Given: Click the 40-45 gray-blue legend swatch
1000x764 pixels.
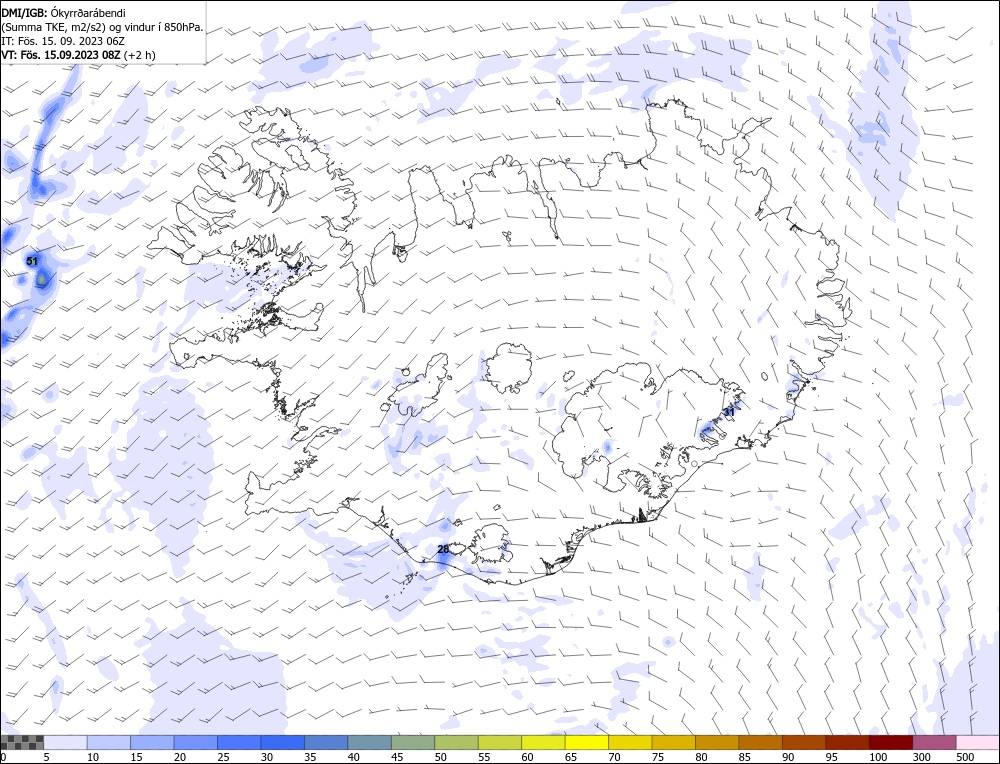Looking at the screenshot, I should 369,742.
